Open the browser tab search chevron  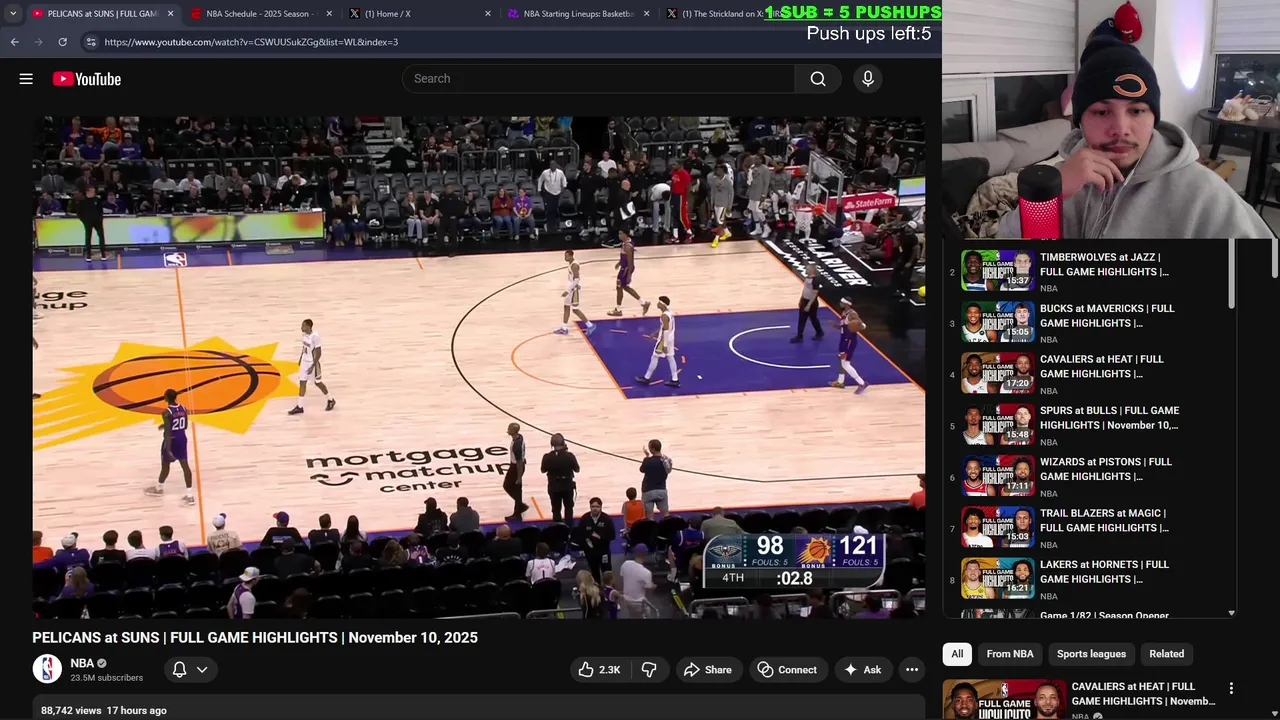[13, 14]
